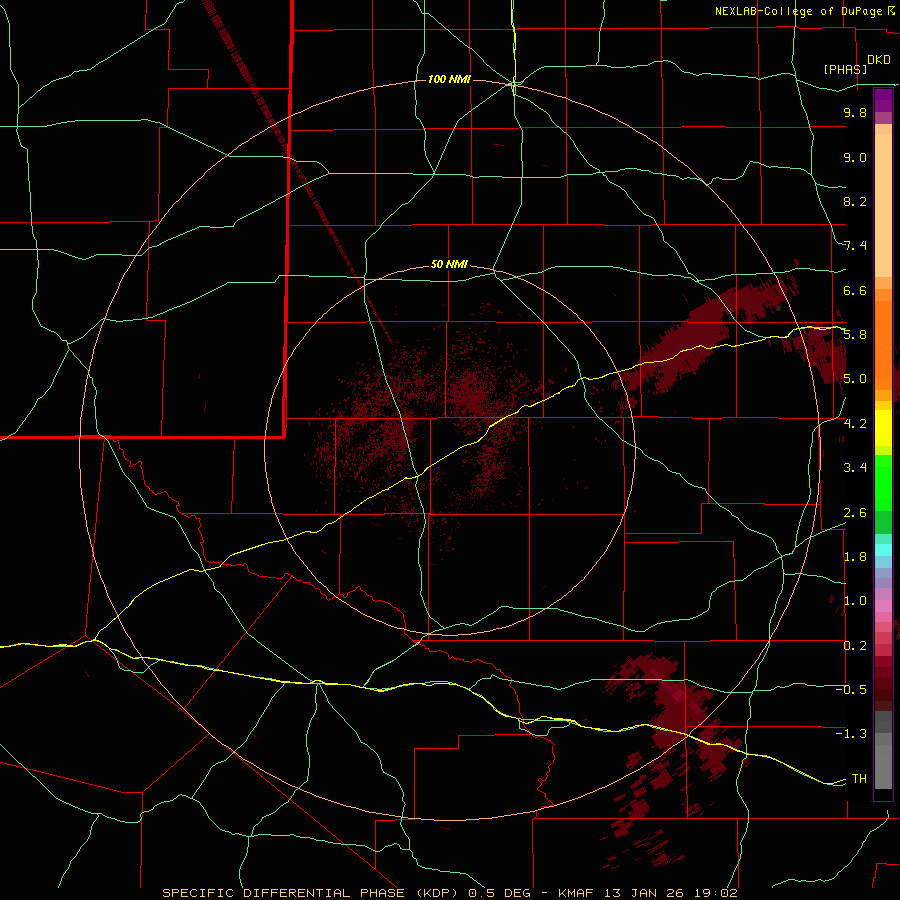This screenshot has height=900, width=900.
Task: Click the 4.2 scale value
Action: [x=855, y=424]
